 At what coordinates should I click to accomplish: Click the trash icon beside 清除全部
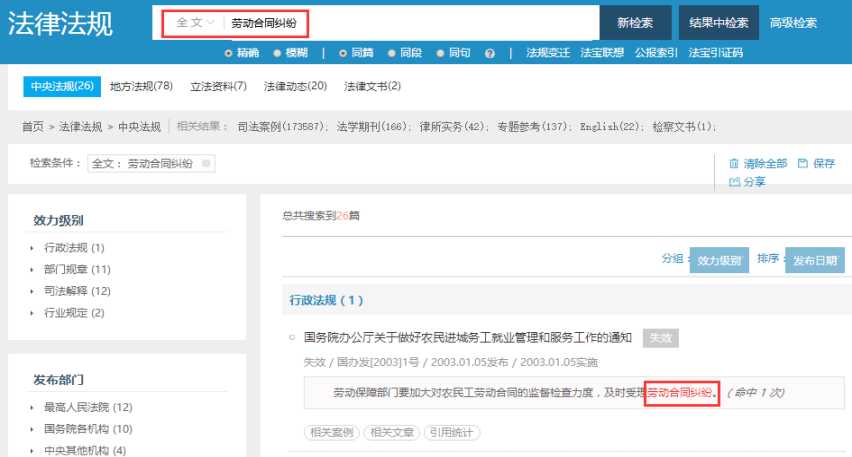[734, 164]
